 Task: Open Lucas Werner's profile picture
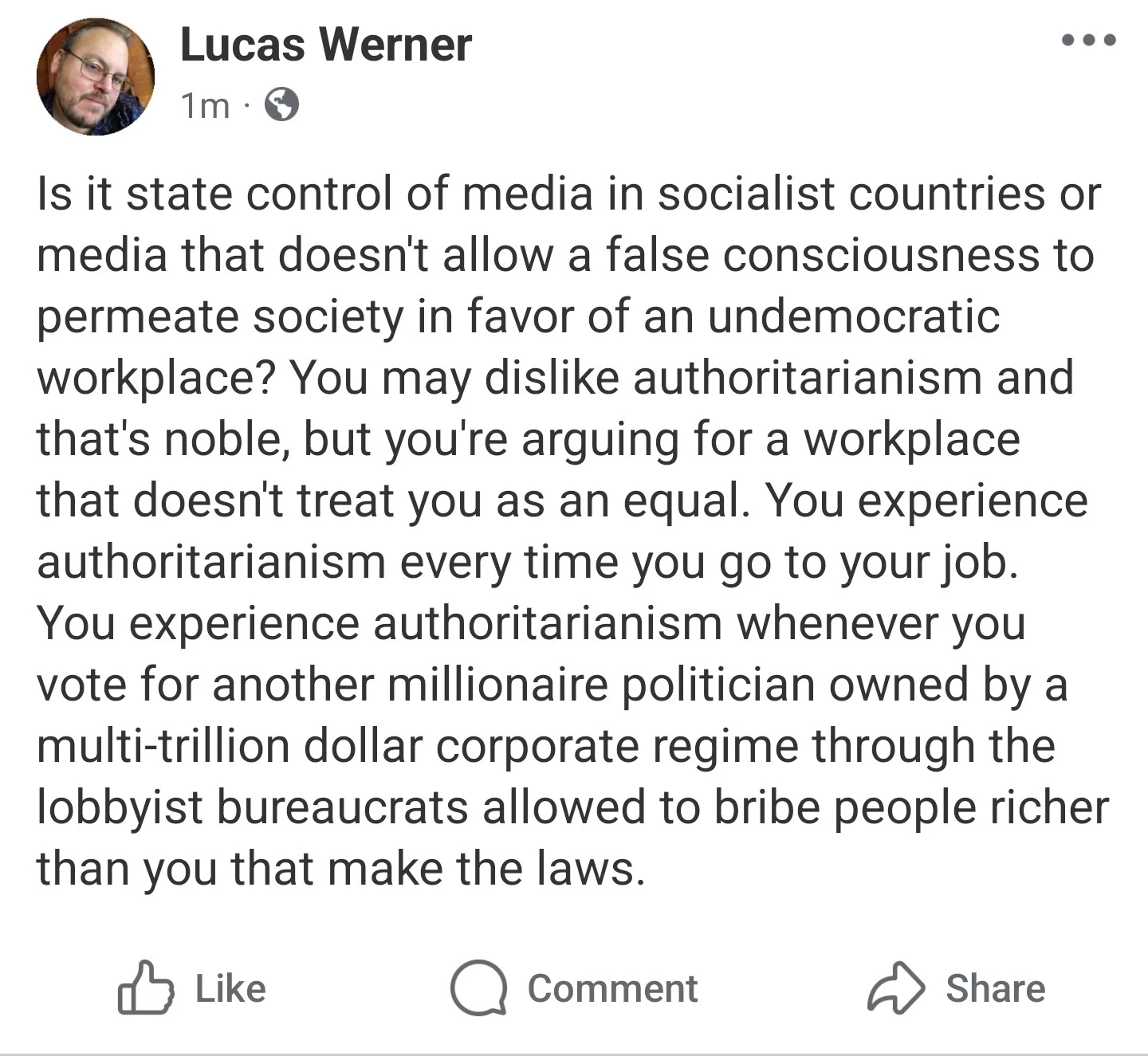tap(95, 77)
